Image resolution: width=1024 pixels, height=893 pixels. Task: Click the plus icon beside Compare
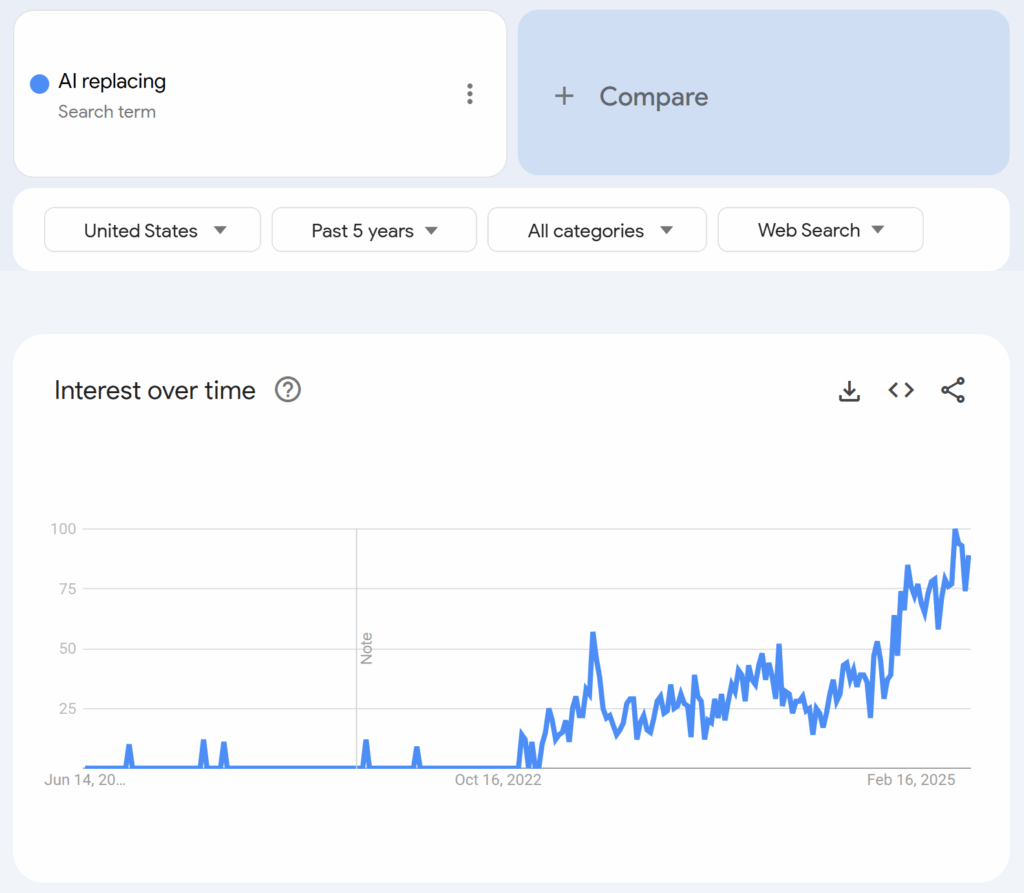[564, 96]
